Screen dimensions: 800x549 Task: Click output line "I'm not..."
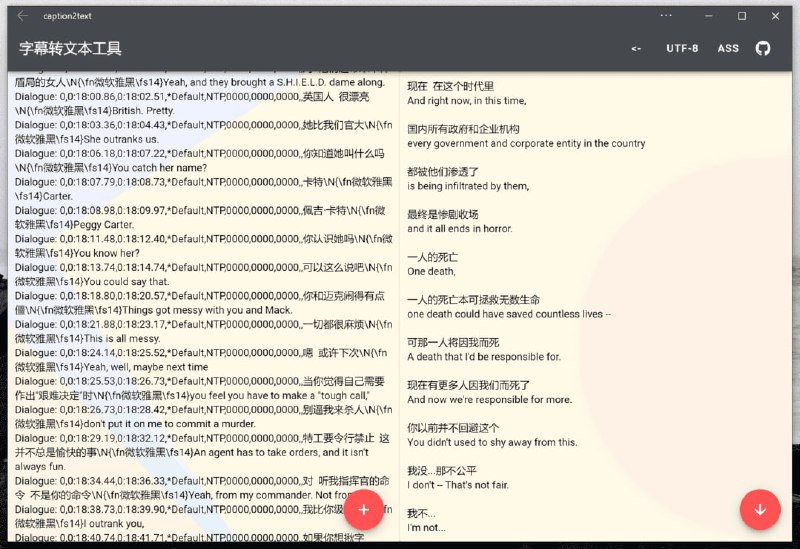pos(426,528)
